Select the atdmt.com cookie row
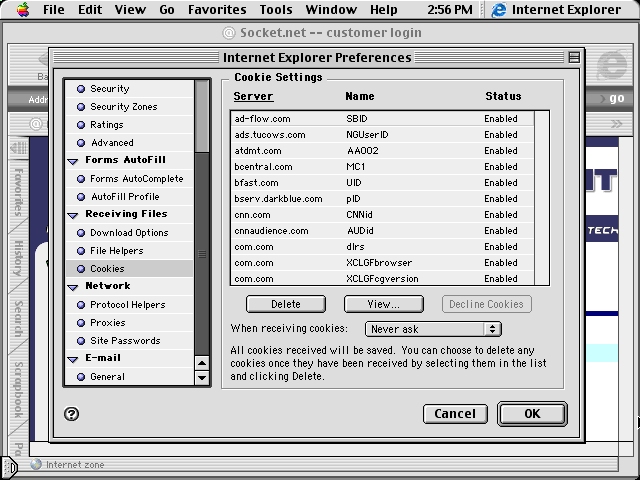 [x=382, y=151]
